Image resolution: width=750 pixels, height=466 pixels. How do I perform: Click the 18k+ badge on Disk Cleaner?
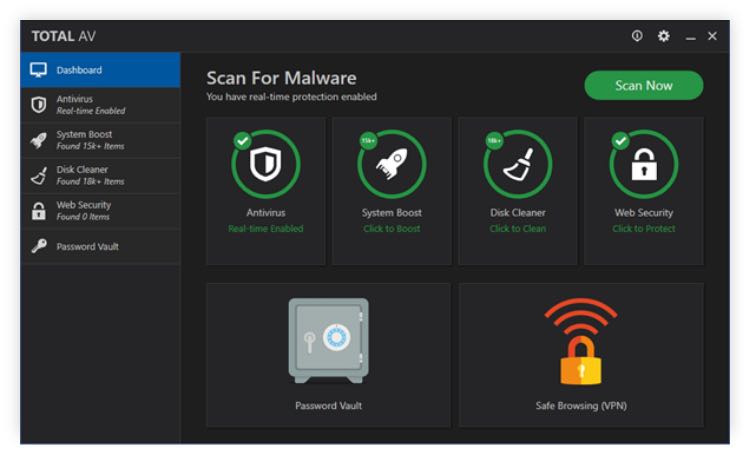[494, 141]
